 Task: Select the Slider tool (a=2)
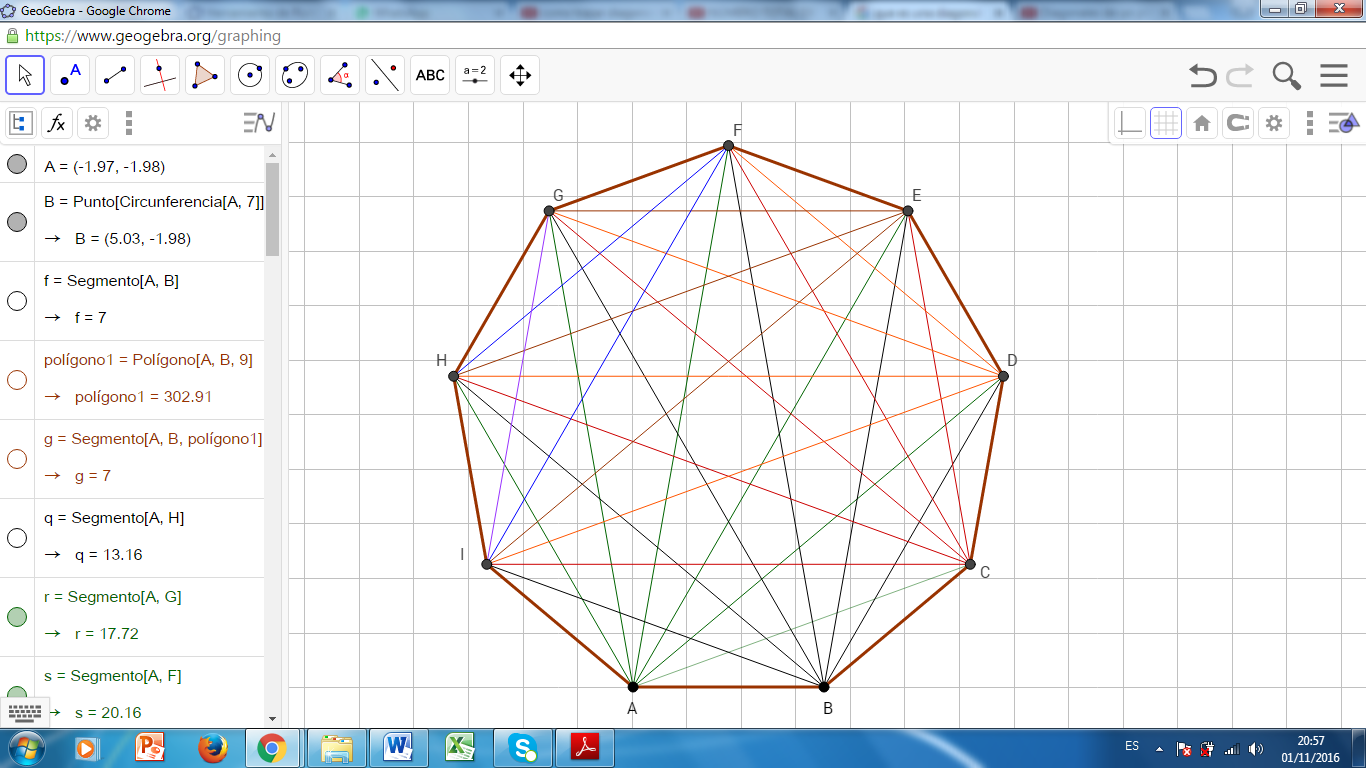(x=473, y=75)
